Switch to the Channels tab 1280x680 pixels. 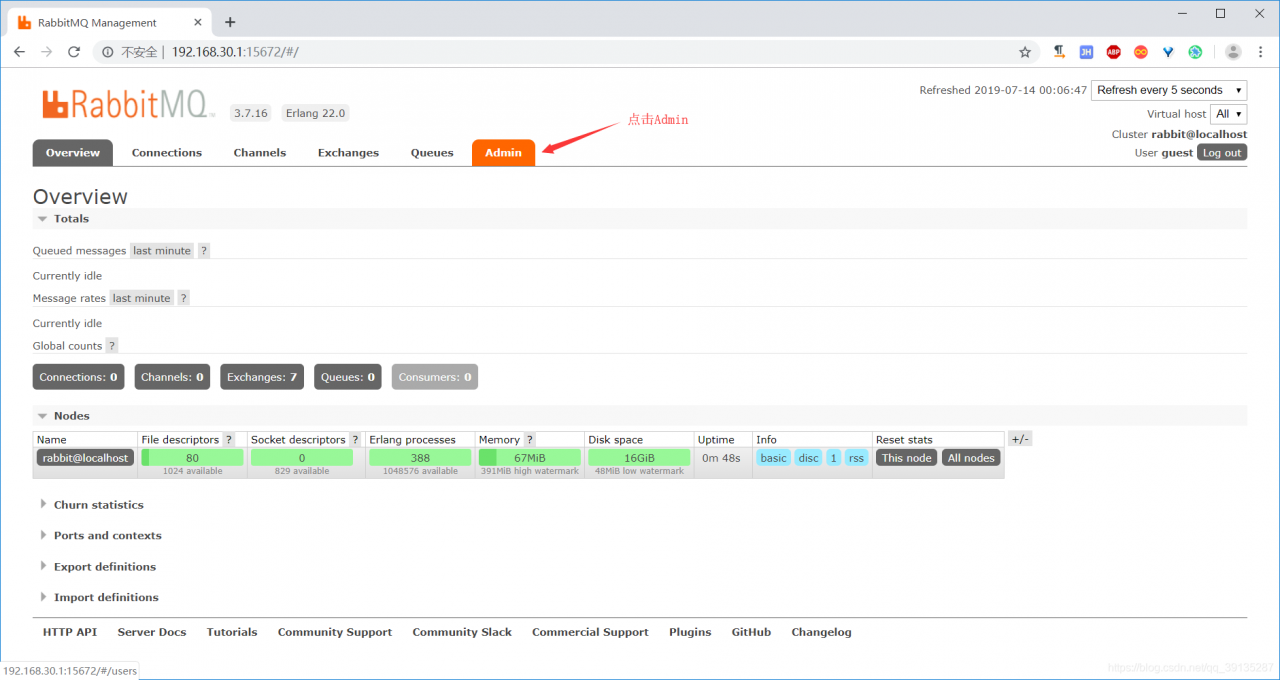(260, 153)
